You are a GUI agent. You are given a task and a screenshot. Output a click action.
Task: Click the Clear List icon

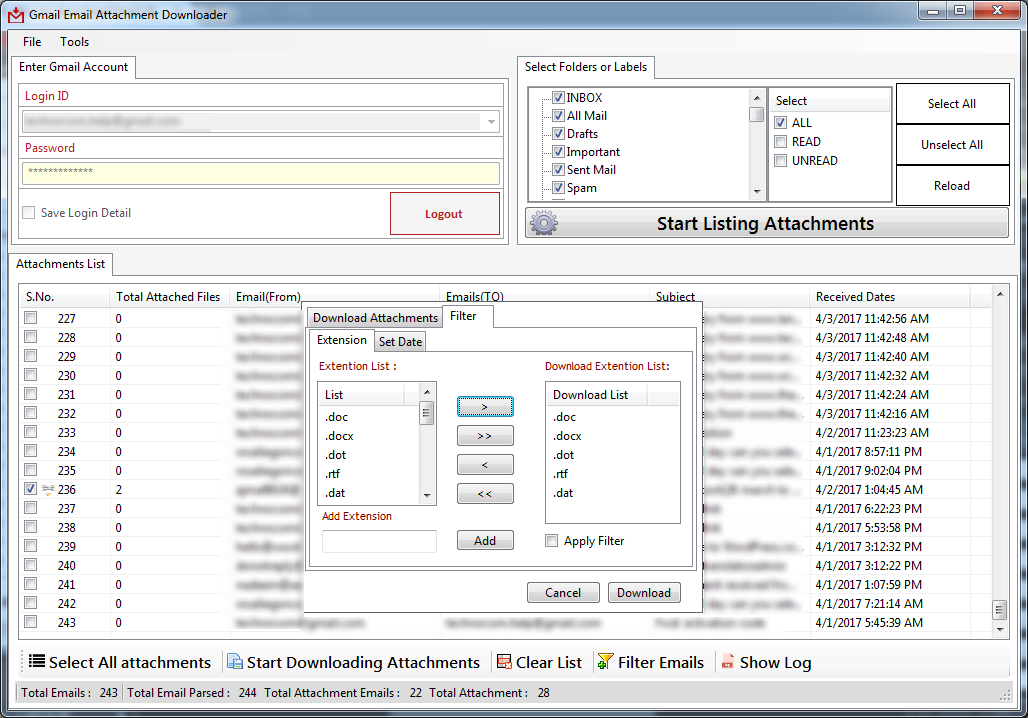tap(504, 662)
